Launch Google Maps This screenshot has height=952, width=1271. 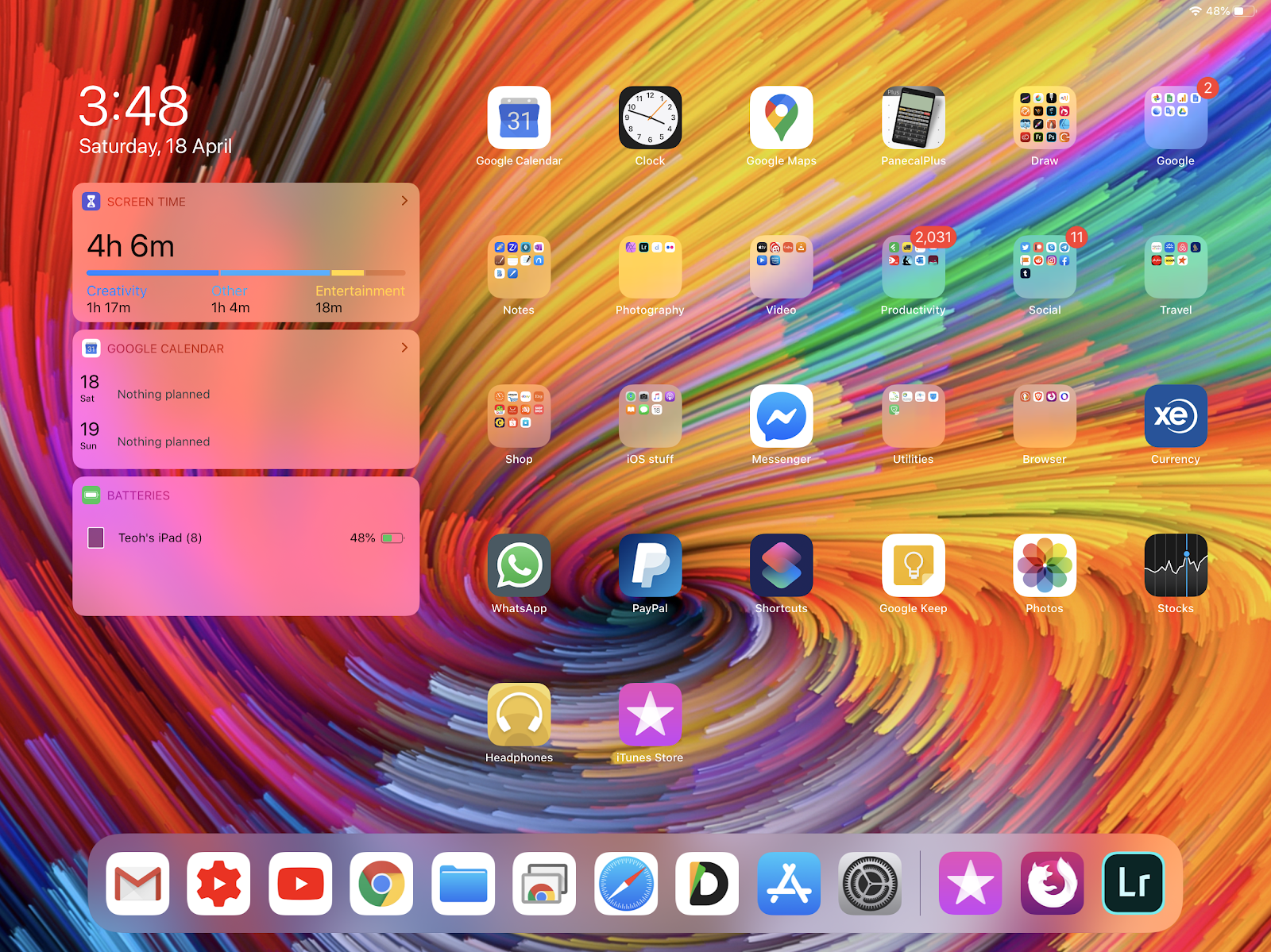coord(781,118)
